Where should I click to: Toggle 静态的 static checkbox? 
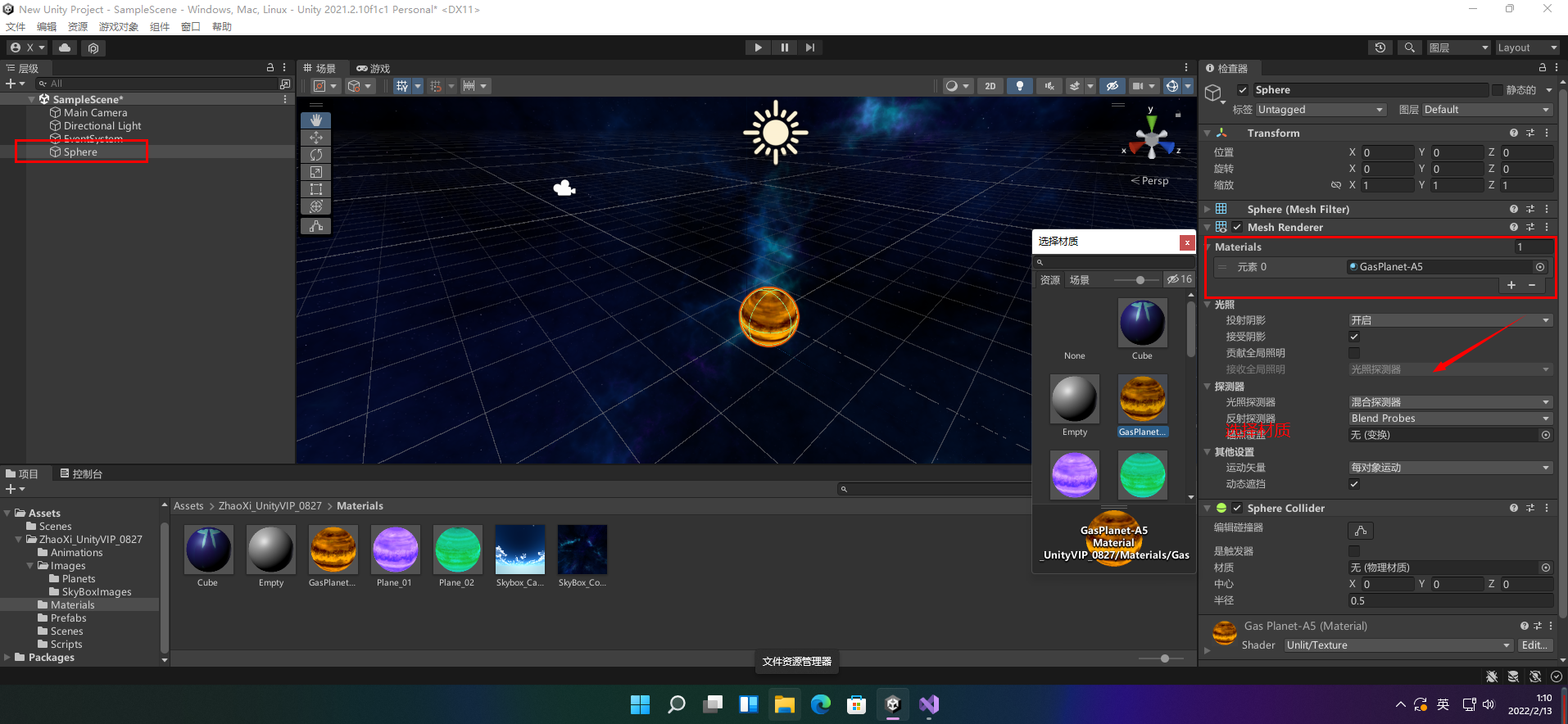(1498, 90)
